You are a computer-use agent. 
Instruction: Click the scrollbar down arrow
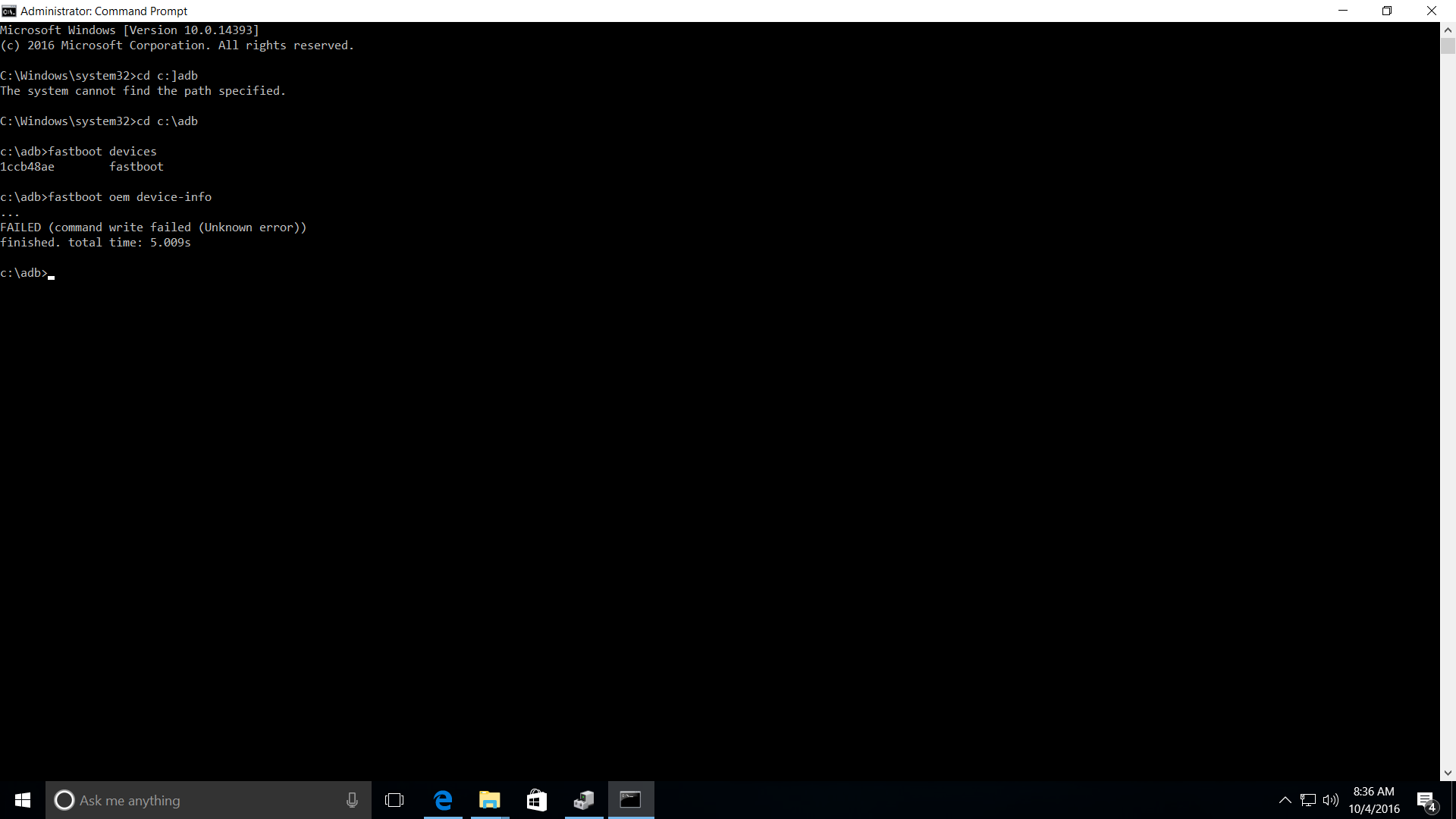pos(1448,773)
